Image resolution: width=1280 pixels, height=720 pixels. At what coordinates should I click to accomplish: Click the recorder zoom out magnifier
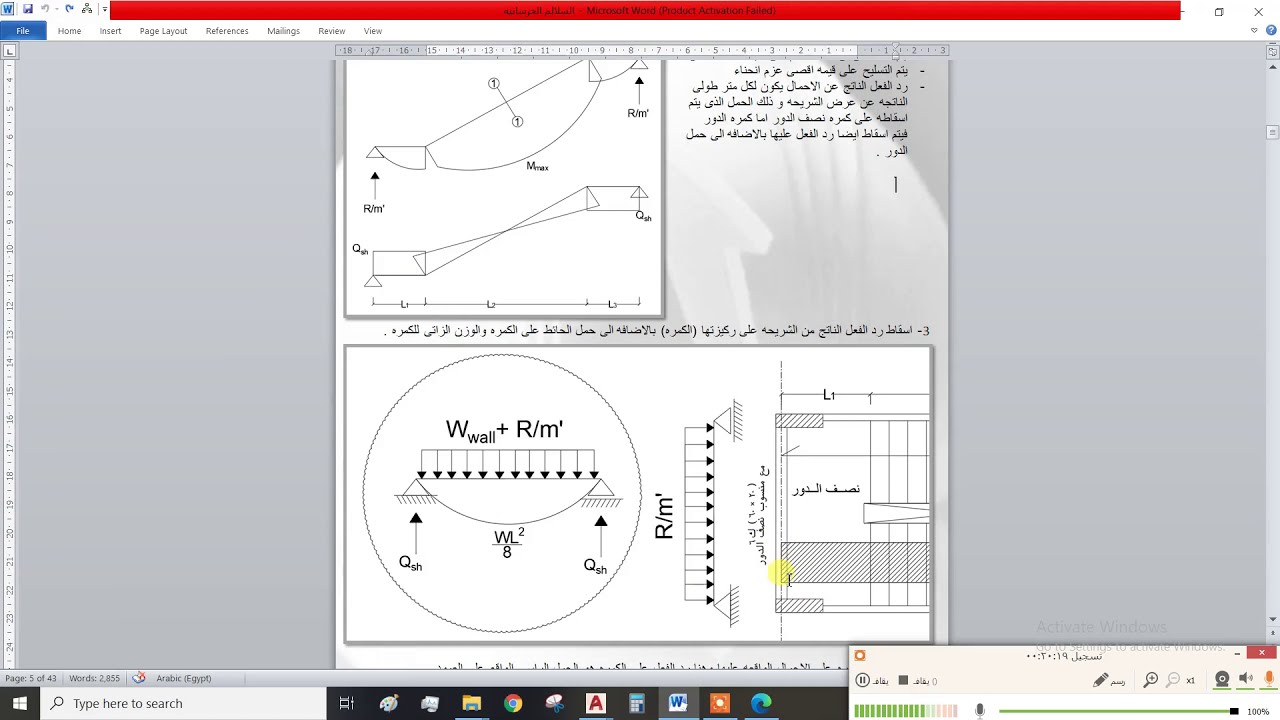click(x=1173, y=680)
